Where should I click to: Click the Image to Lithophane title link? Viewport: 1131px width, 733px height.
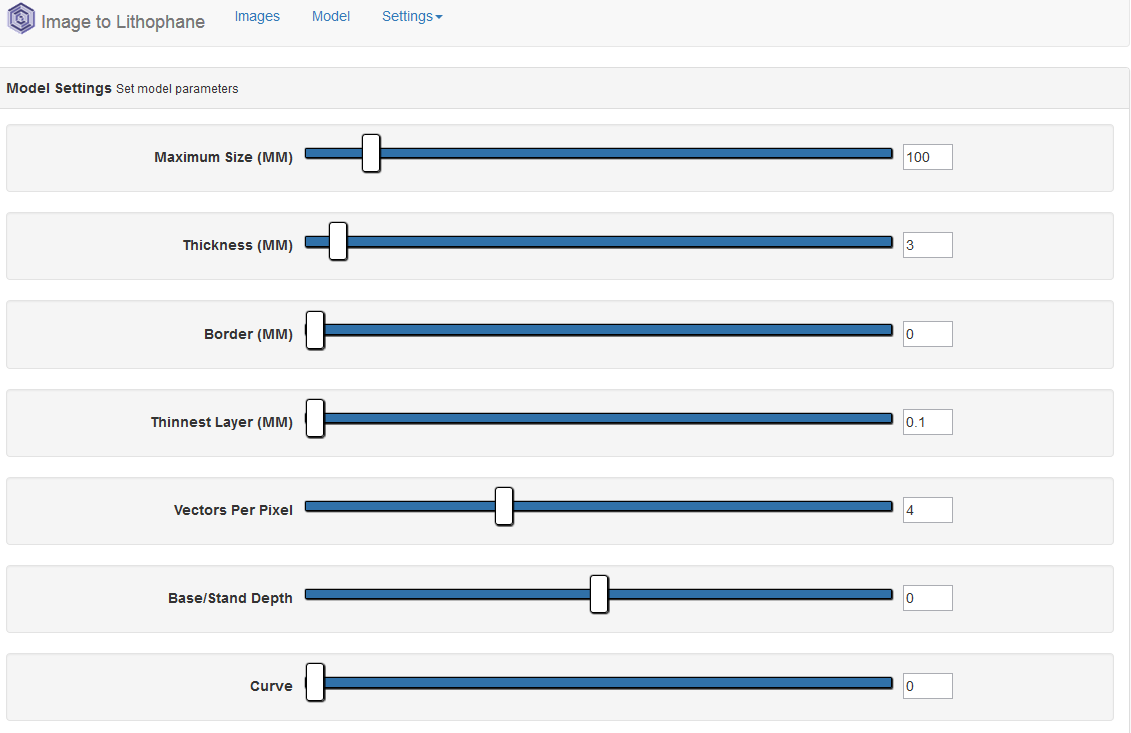(123, 22)
